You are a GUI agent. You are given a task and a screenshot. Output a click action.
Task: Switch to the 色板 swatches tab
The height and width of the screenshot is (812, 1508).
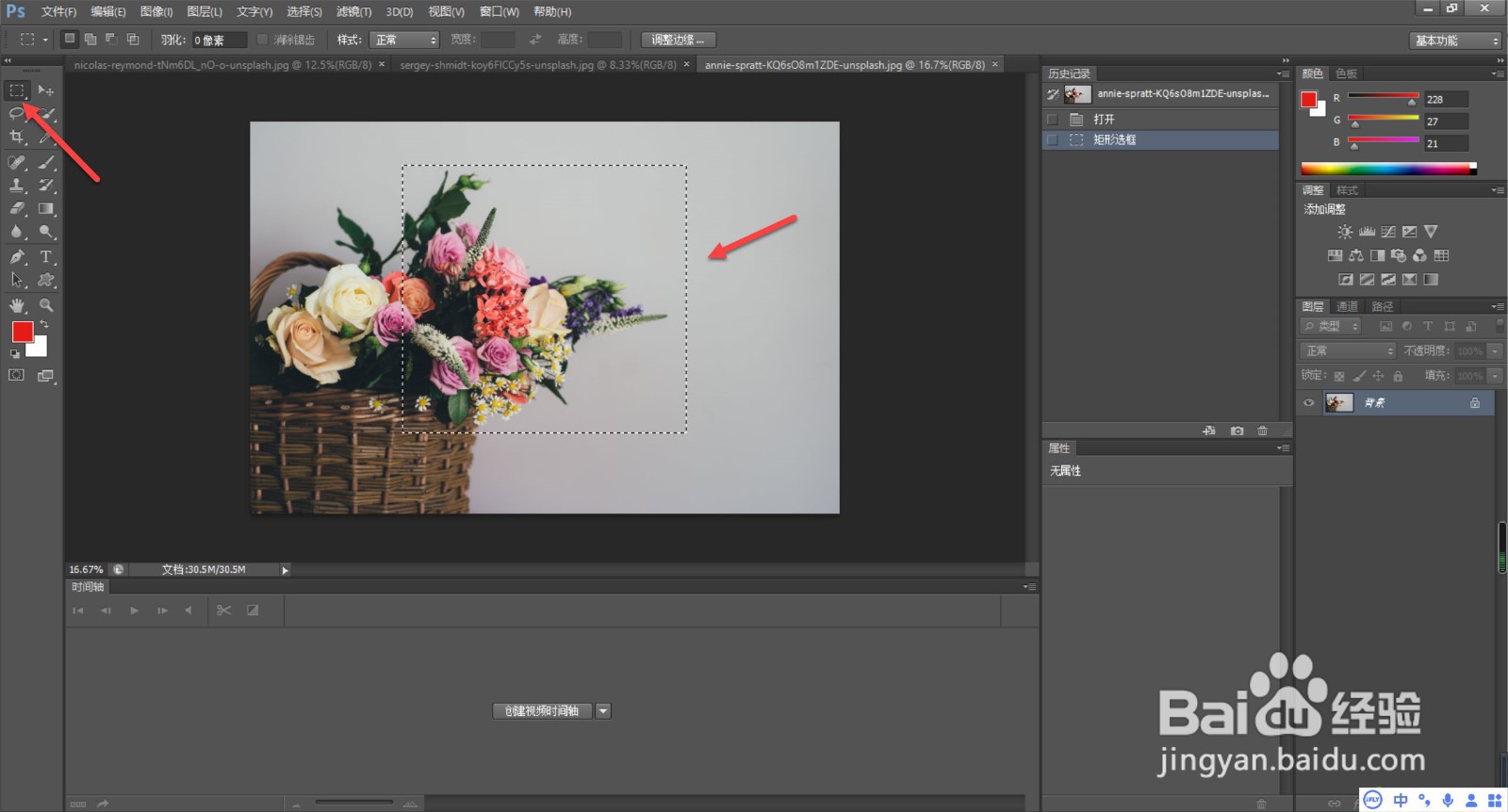pos(1346,73)
